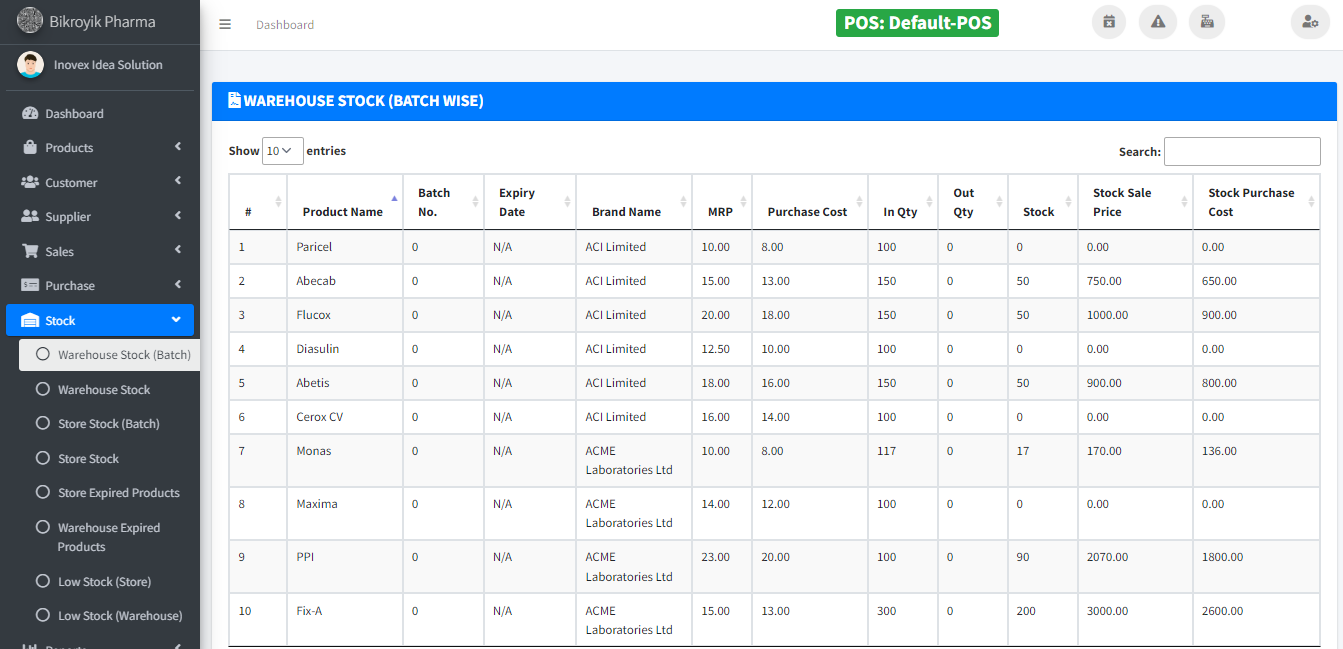Open the user settings icon
This screenshot has height=649, width=1343.
tap(1308, 22)
